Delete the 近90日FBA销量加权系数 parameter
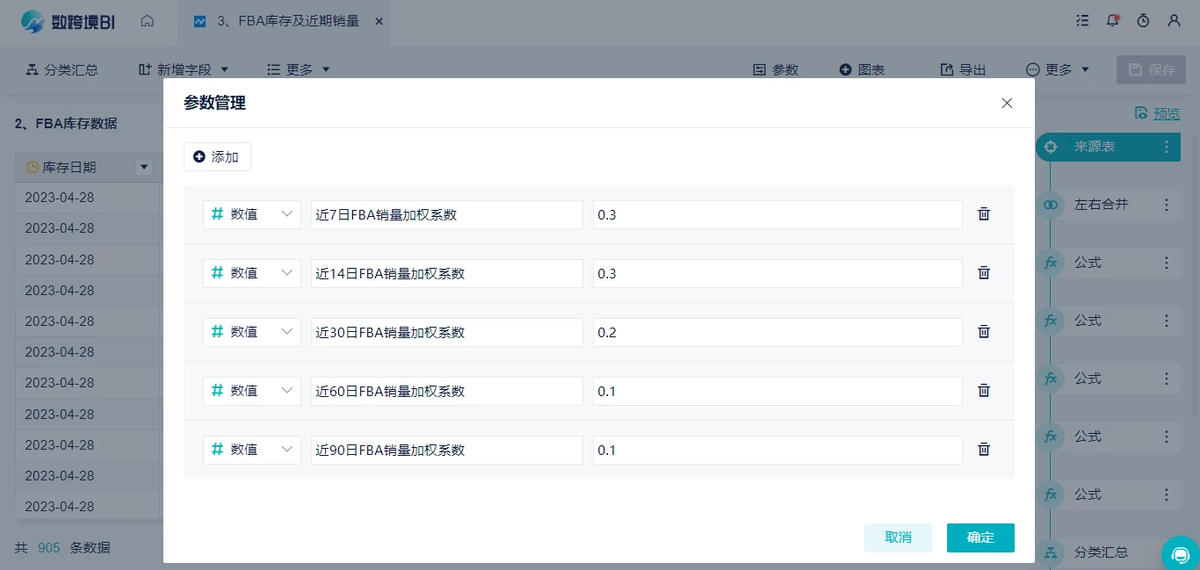1200x570 pixels. [x=984, y=450]
